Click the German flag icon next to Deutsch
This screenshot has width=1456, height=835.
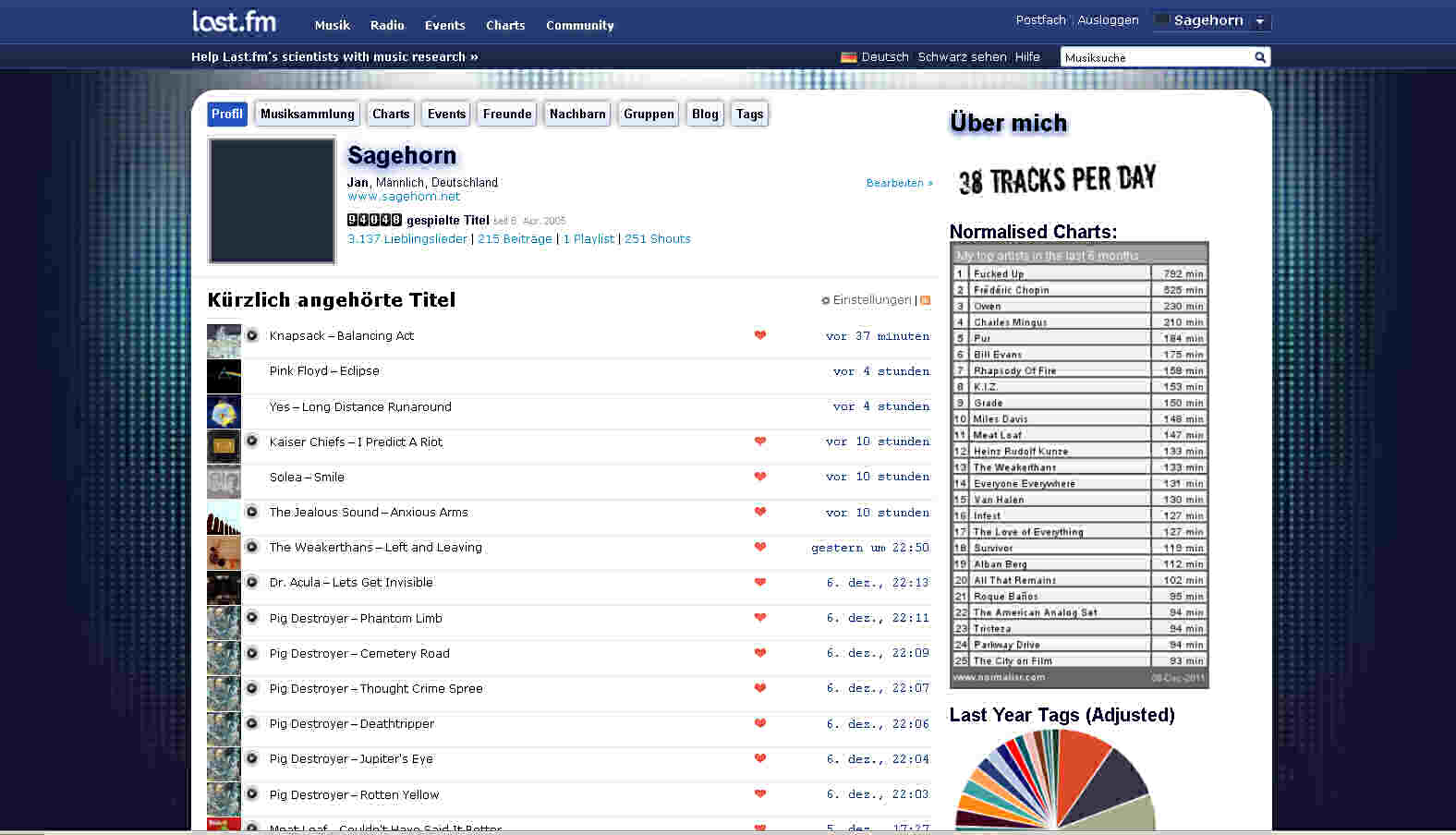click(x=848, y=57)
